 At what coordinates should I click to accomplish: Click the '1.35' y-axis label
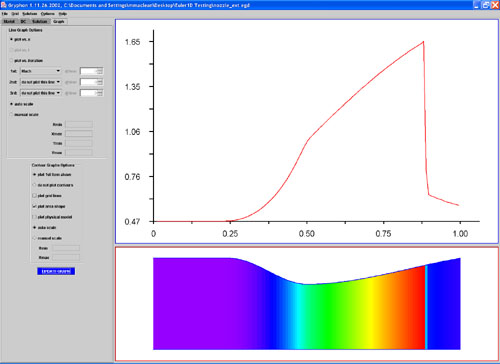click(x=132, y=87)
